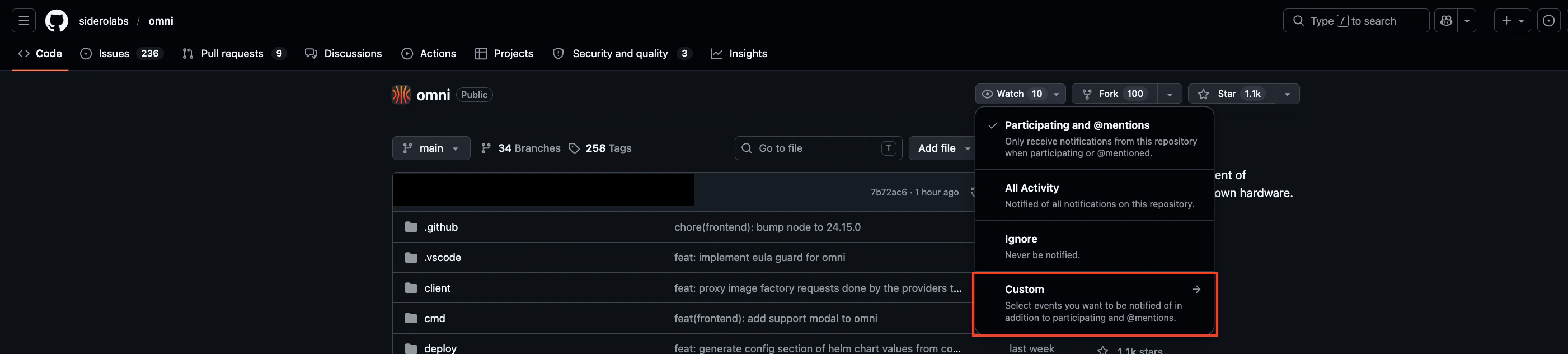
Task: Click the Go to file search field
Action: point(818,148)
